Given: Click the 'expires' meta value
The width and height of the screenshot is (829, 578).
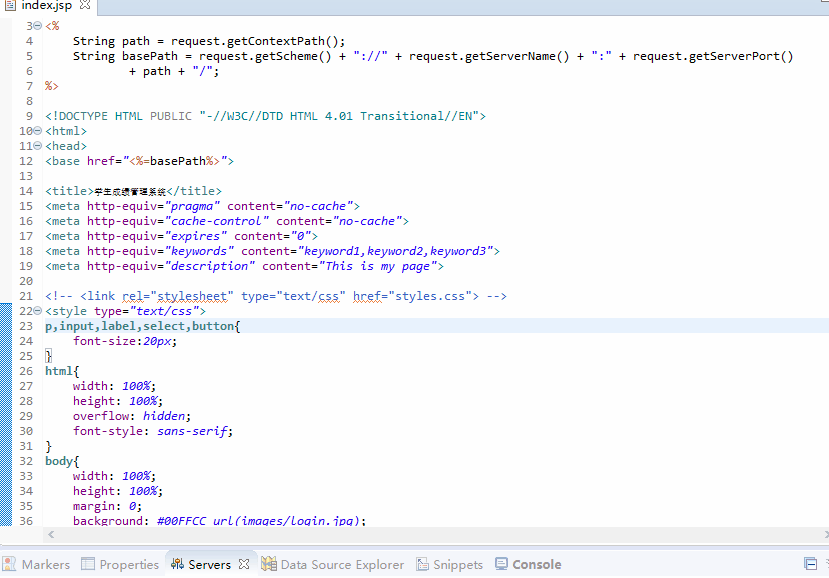Looking at the screenshot, I should pyautogui.click(x=196, y=236).
